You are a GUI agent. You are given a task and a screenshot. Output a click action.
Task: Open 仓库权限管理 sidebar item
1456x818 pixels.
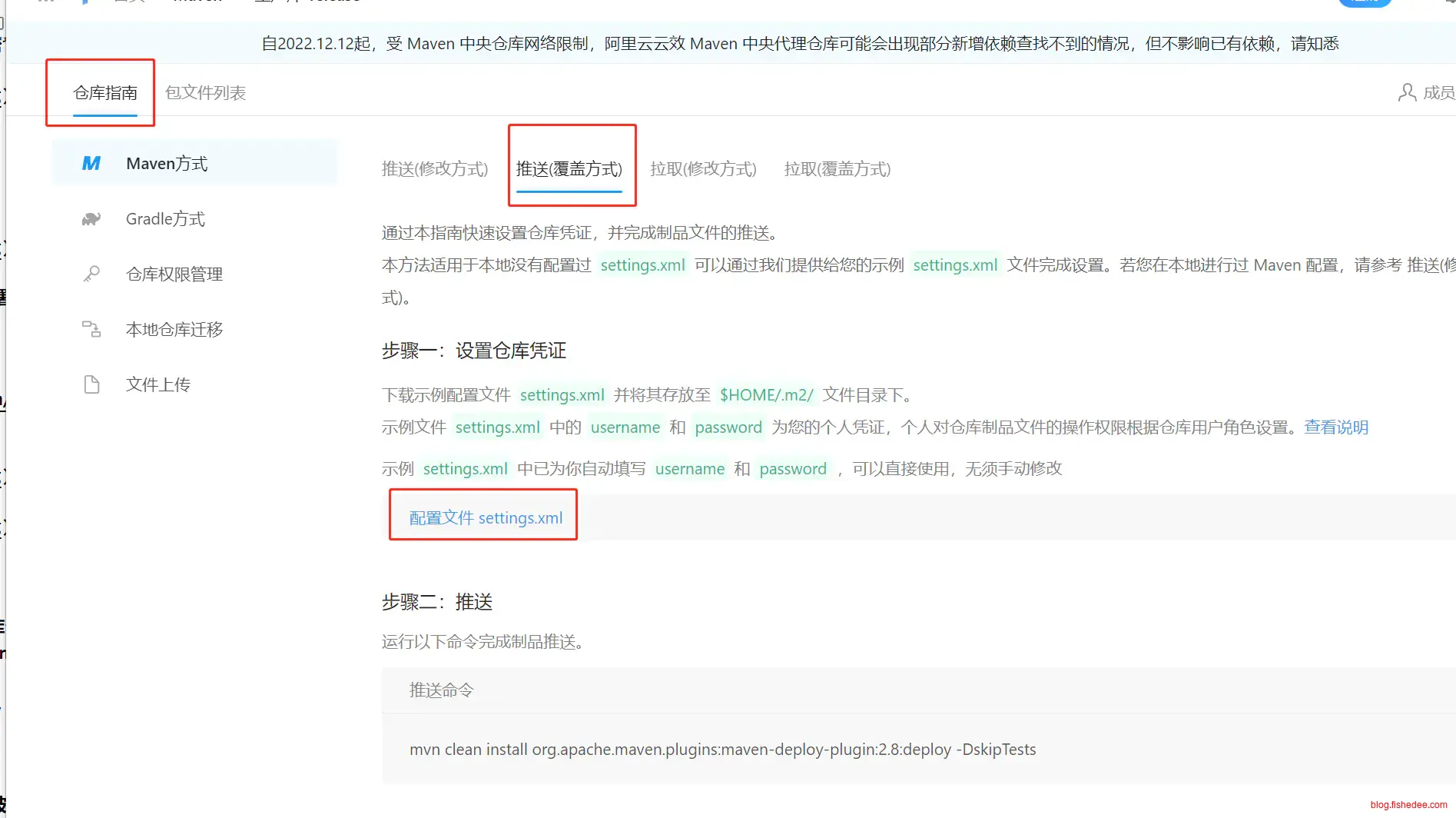[174, 274]
